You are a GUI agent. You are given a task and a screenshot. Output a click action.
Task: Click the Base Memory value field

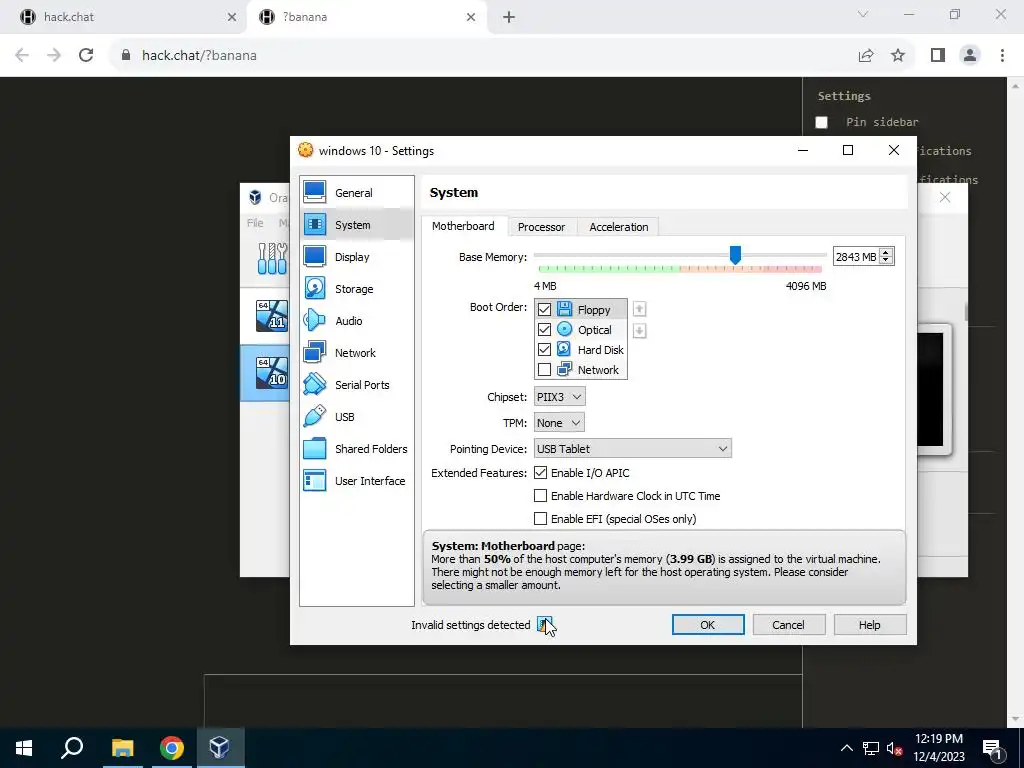tap(856, 257)
